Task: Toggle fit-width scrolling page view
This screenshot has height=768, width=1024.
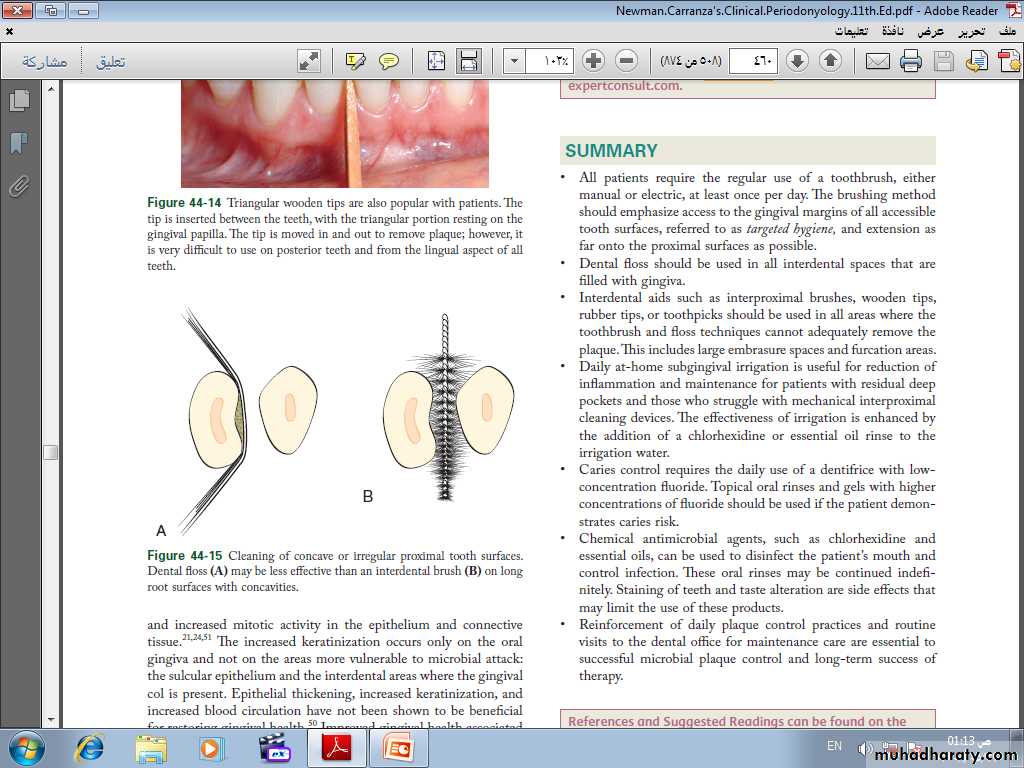Action: pyautogui.click(x=468, y=61)
